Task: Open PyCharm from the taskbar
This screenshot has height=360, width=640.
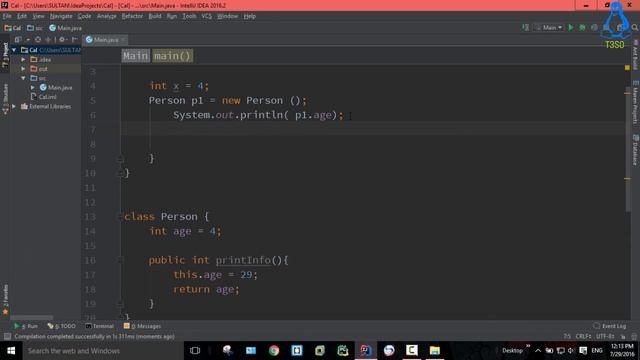Action: [343, 350]
